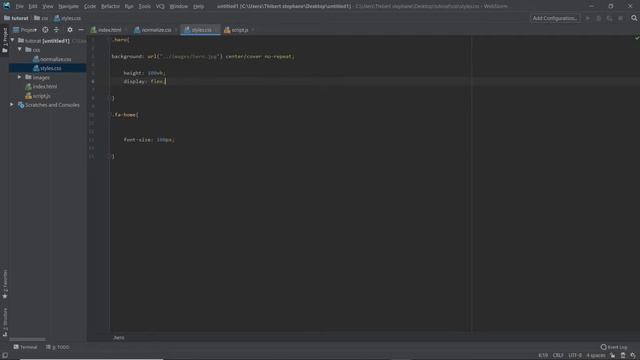Toggle the Project side tool window button

[x=5, y=40]
